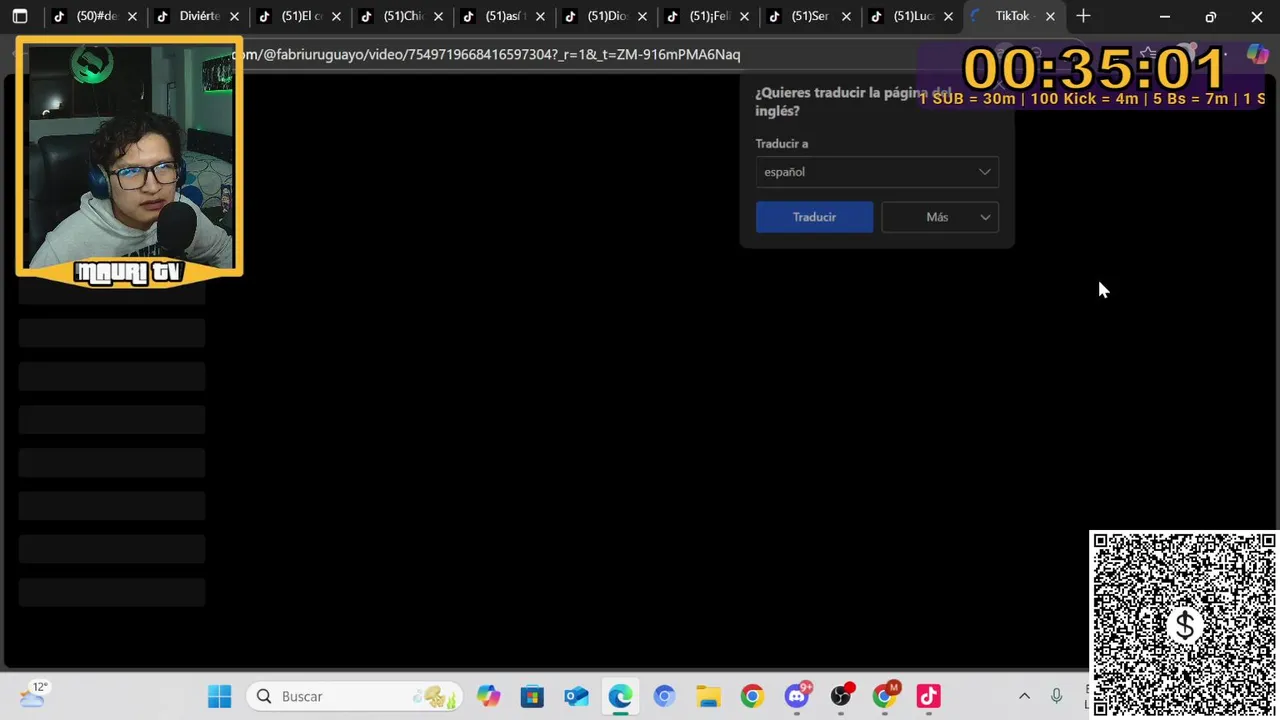This screenshot has width=1280, height=720.
Task: Close the "Diviérte" tab
Action: pyautogui.click(x=234, y=16)
